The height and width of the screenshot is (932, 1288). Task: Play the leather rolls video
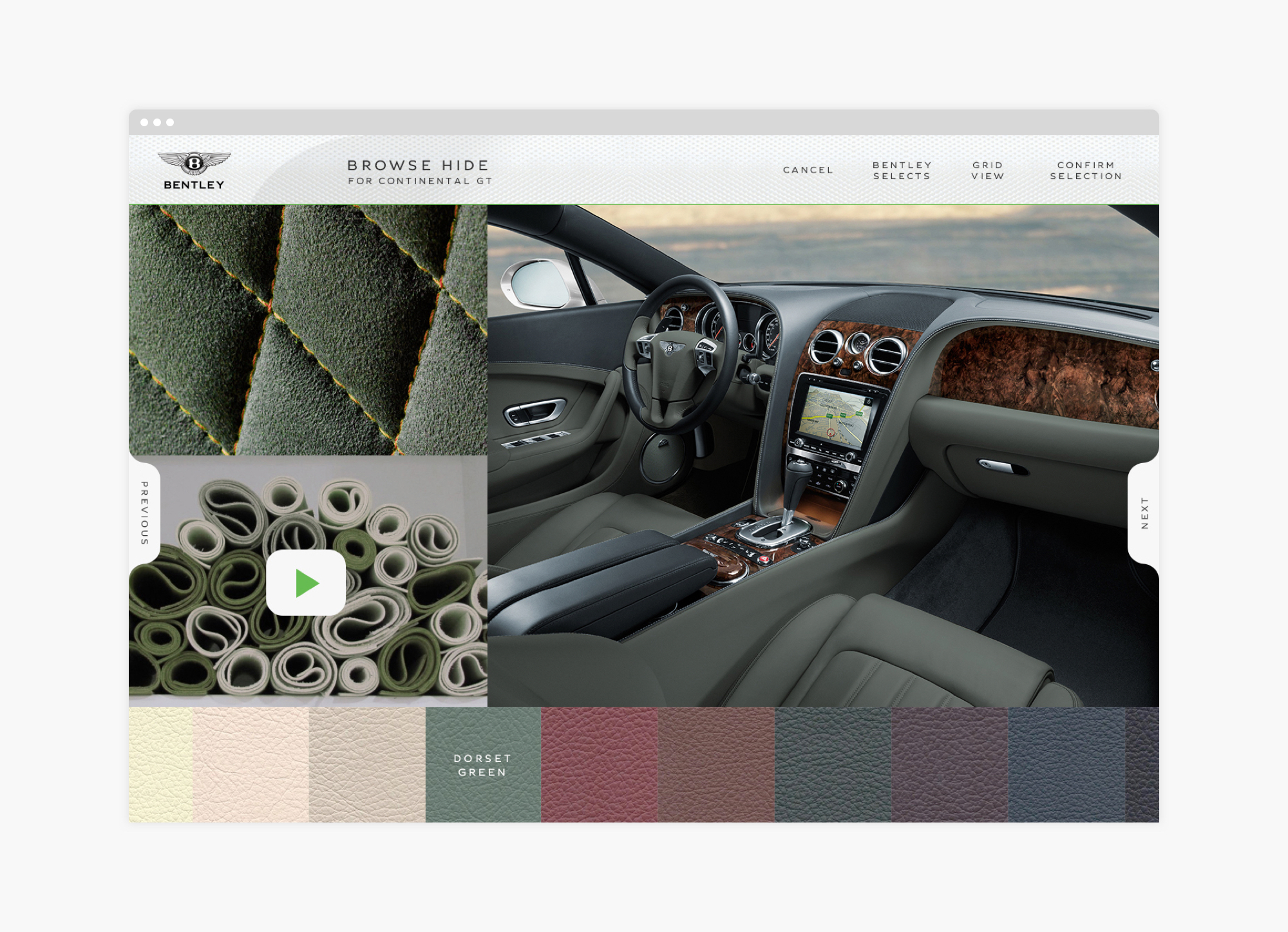click(x=306, y=582)
